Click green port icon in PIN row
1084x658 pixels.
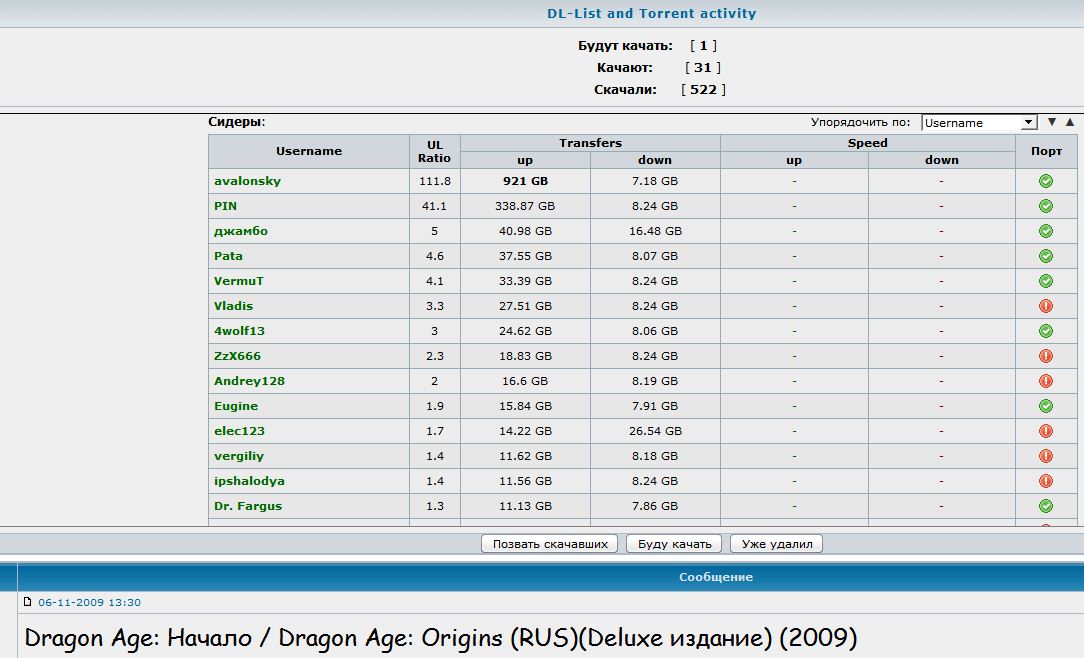tap(1045, 206)
